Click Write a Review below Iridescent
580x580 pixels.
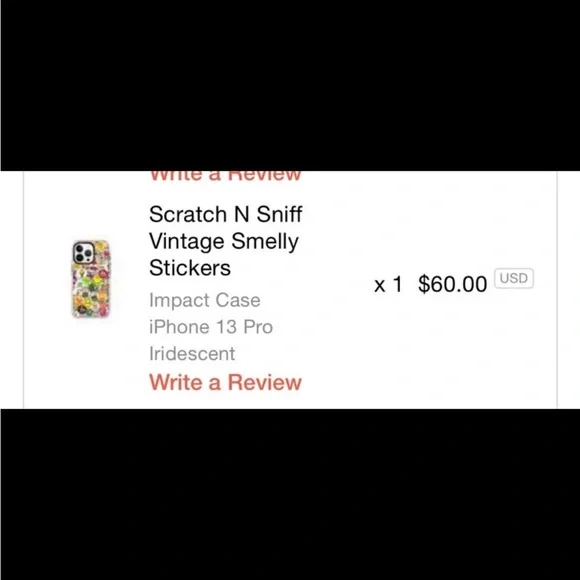tap(225, 382)
